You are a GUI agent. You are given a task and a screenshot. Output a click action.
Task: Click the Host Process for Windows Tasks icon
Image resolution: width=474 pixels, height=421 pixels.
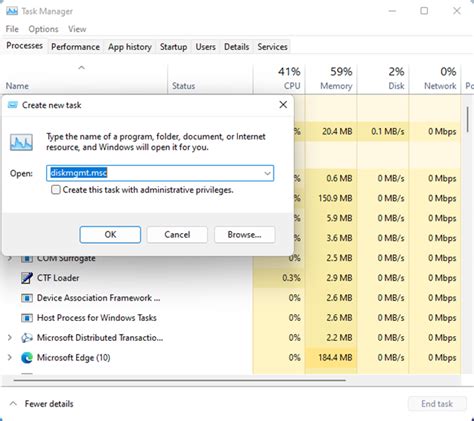(x=27, y=318)
